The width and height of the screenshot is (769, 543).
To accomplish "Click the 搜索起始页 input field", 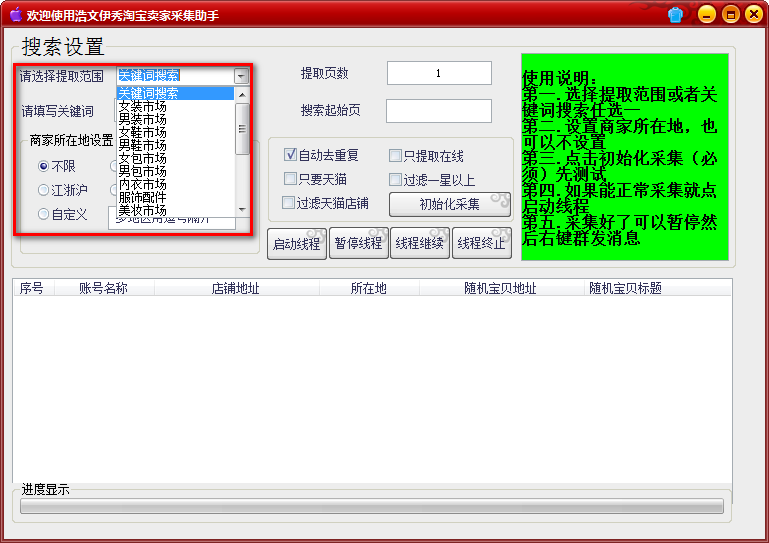I will (439, 111).
